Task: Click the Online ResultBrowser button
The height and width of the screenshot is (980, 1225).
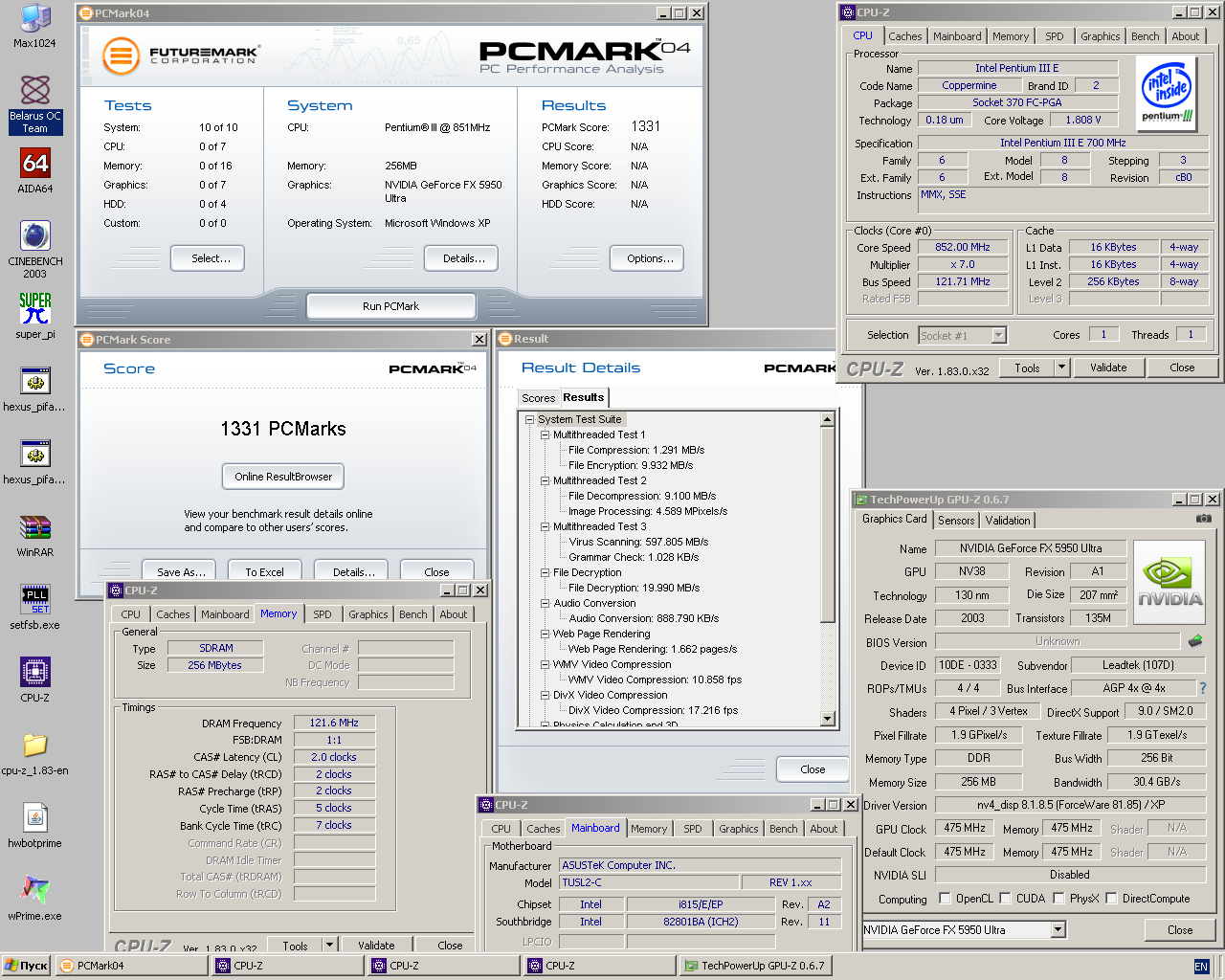Action: pos(283,477)
